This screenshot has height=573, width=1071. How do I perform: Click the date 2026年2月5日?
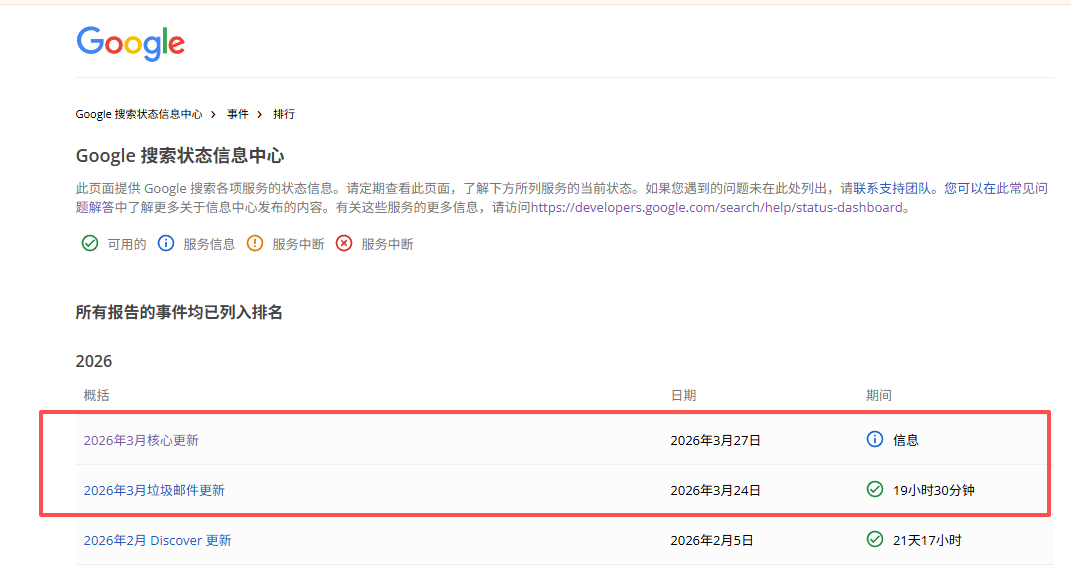click(x=712, y=540)
